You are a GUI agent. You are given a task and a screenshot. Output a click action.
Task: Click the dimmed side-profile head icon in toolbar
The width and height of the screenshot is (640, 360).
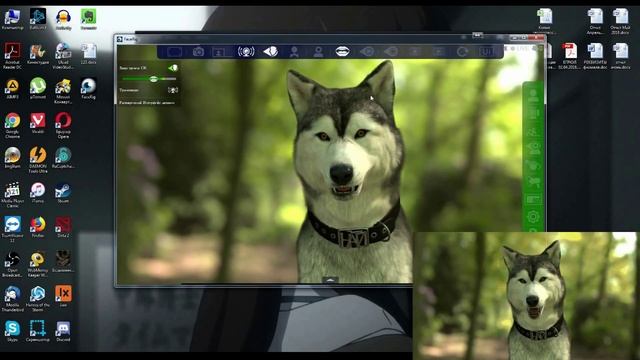point(391,51)
